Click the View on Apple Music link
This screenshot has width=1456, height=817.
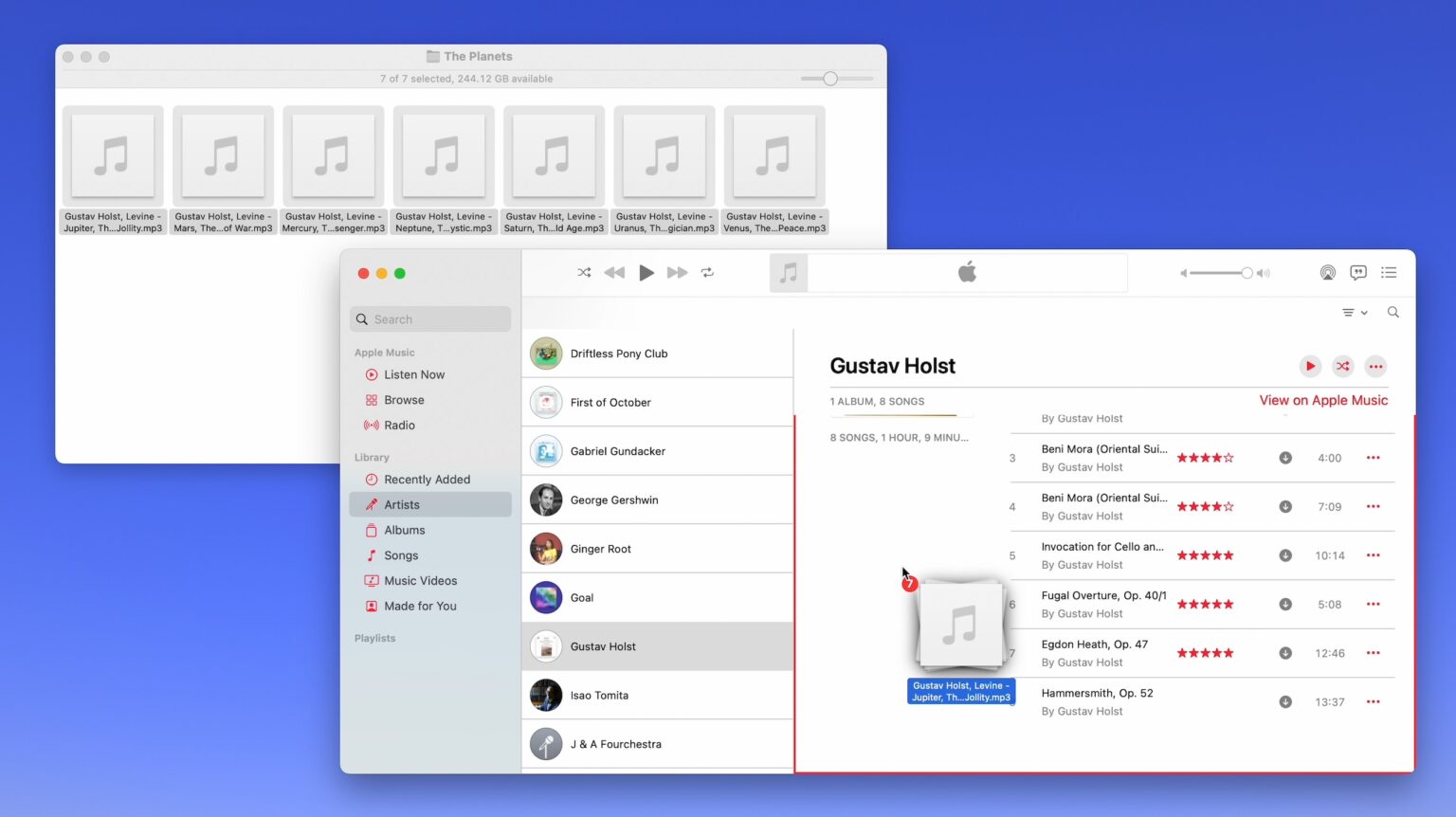point(1323,400)
